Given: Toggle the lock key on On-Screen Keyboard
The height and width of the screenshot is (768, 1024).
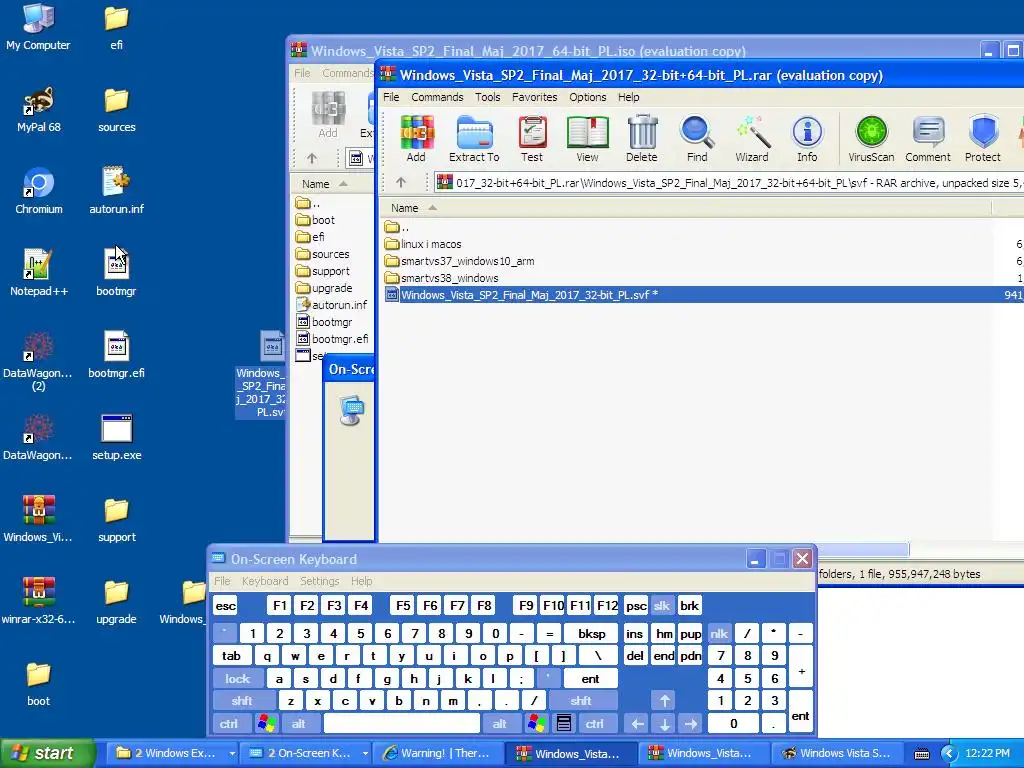Looking at the screenshot, I should pyautogui.click(x=238, y=679).
